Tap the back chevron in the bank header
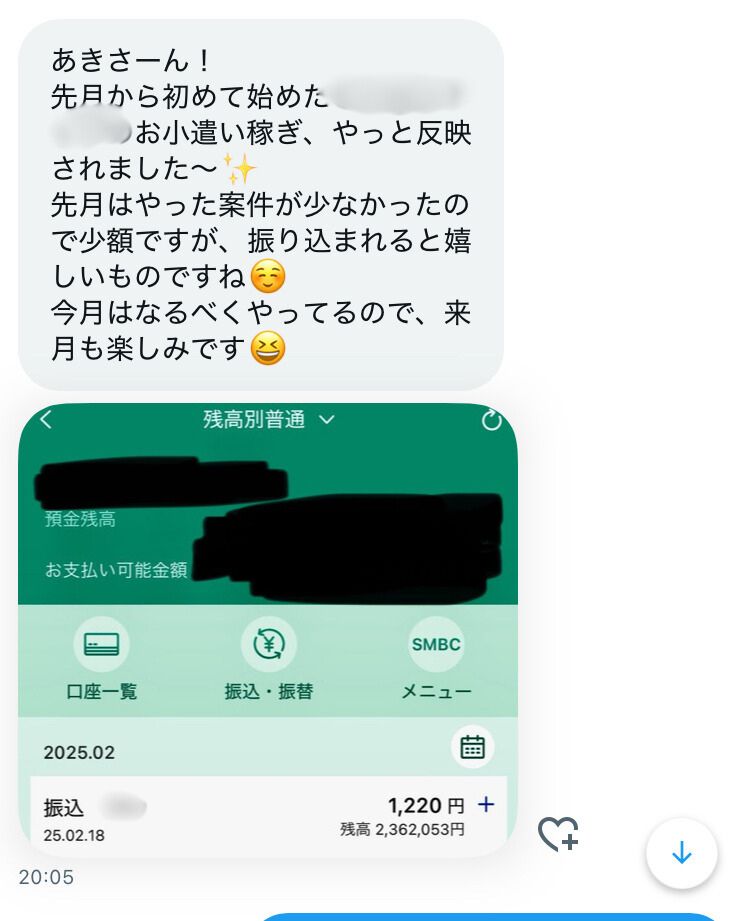Screen dimensions: 750x921 pos(46,419)
